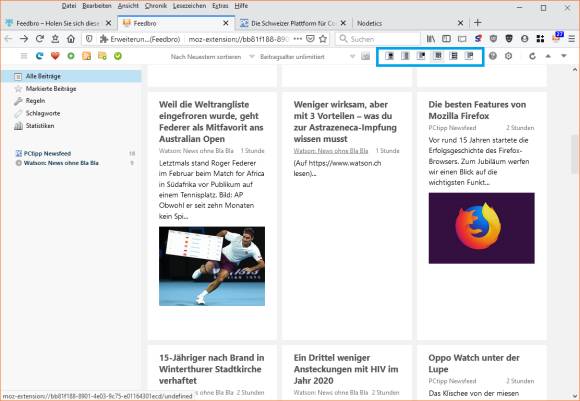The height and width of the screenshot is (401, 580).
Task: Click the browser home icon
Action: [71, 38]
